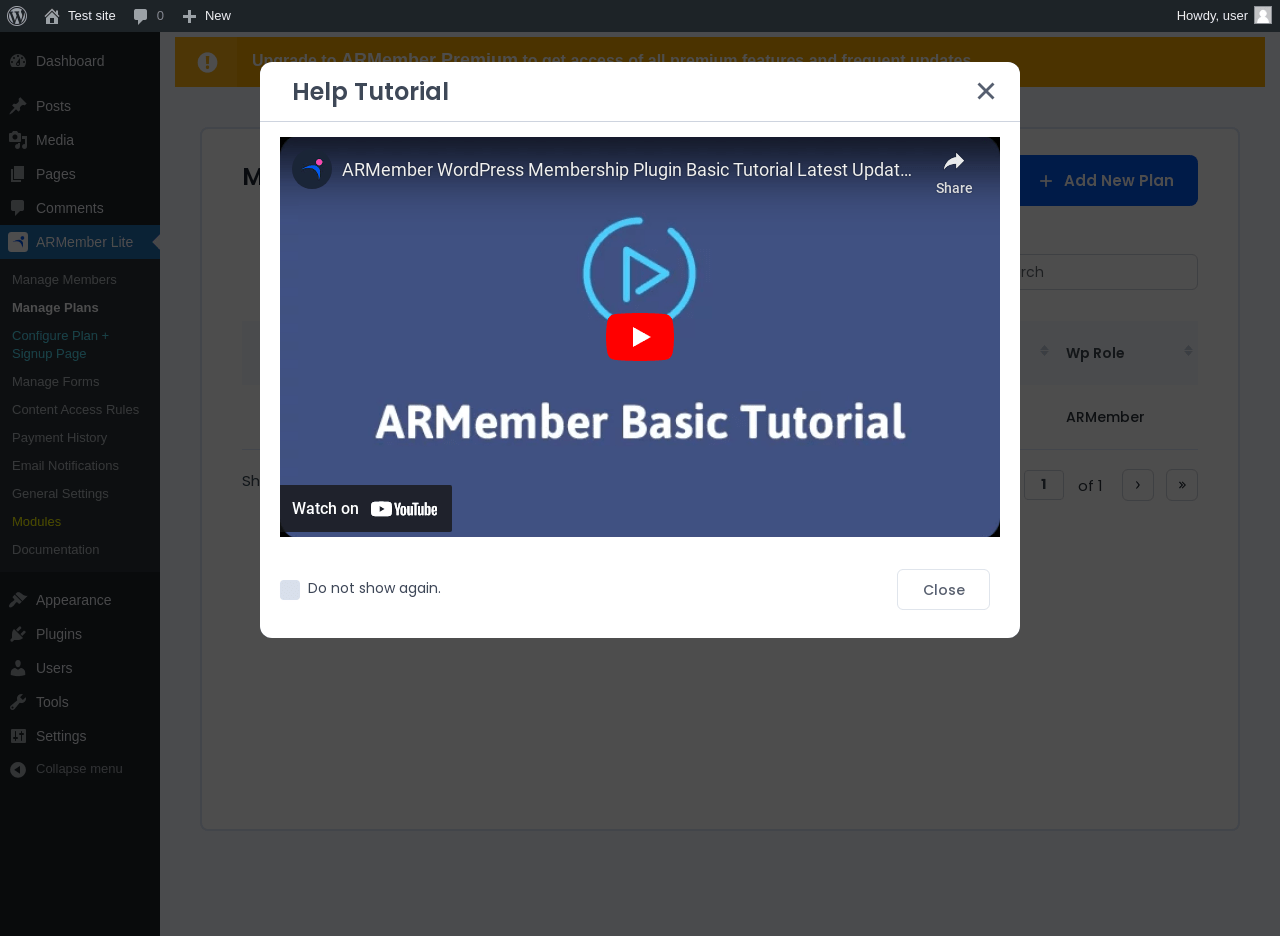Sort by Wp Role column

point(1126,352)
